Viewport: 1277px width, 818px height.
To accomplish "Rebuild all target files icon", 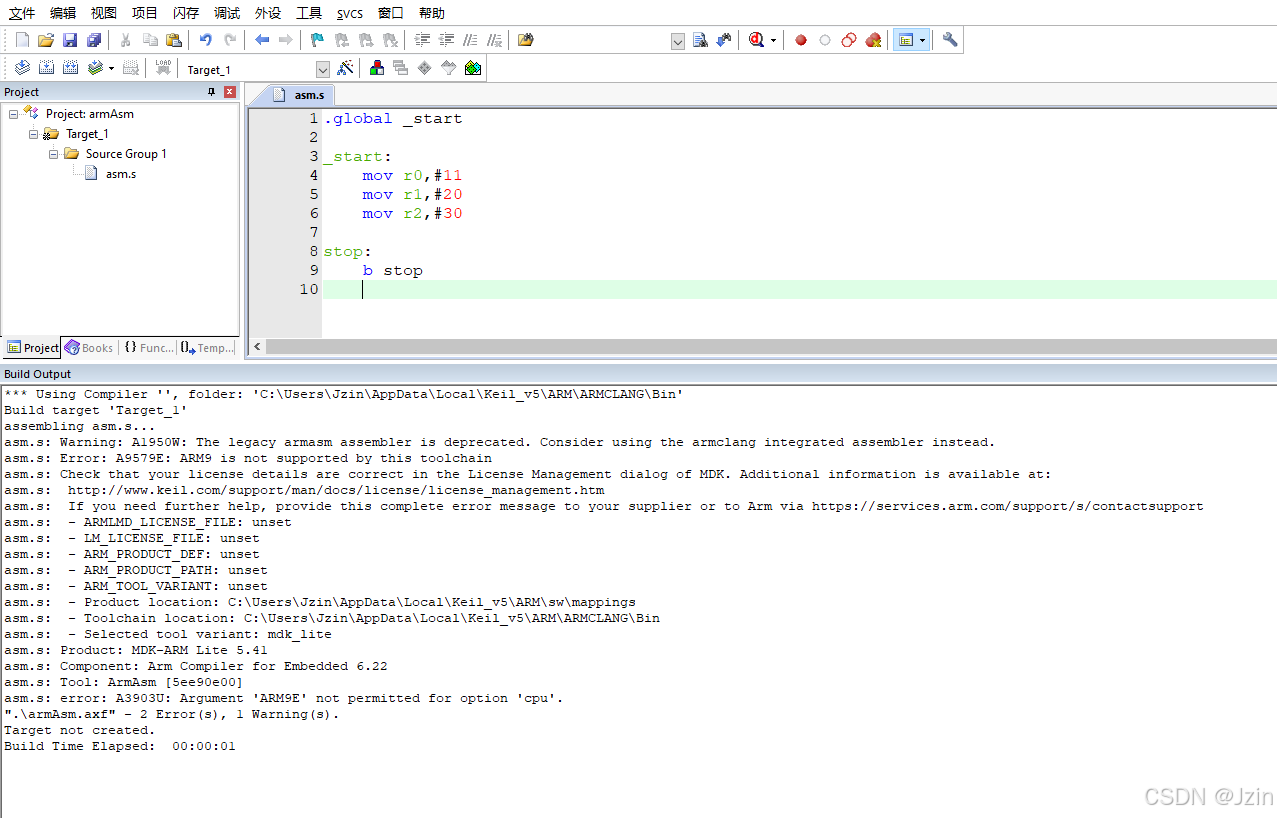I will click(70, 68).
